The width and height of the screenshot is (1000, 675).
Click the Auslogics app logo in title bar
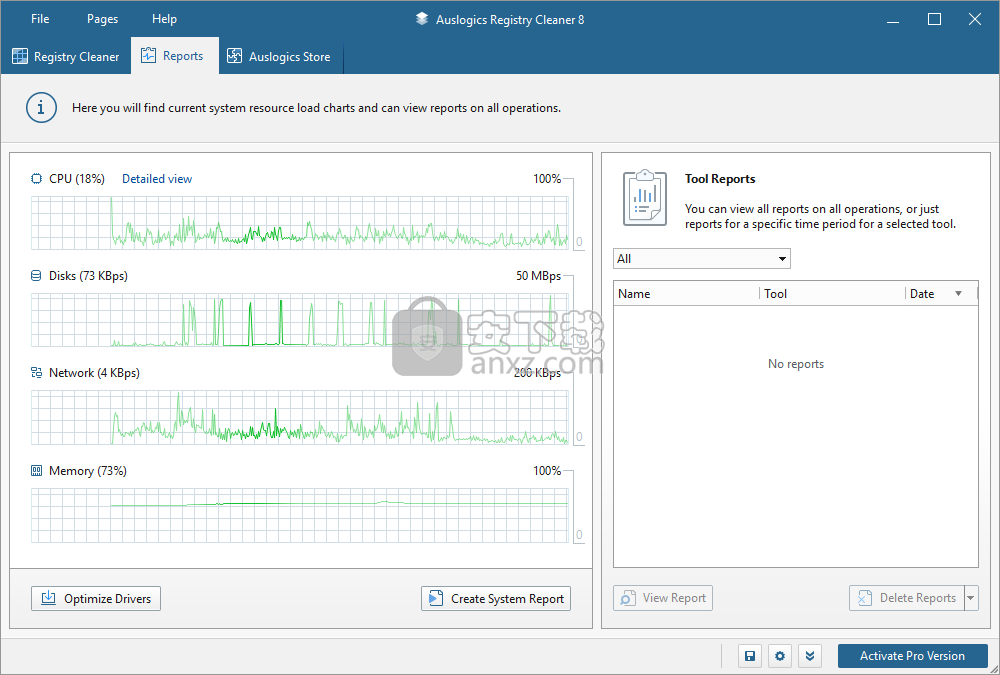[x=422, y=19]
